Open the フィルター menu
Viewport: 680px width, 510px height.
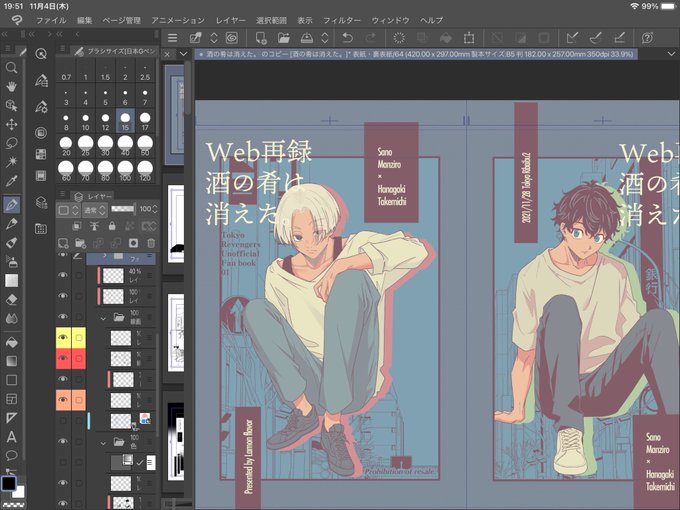[342, 20]
